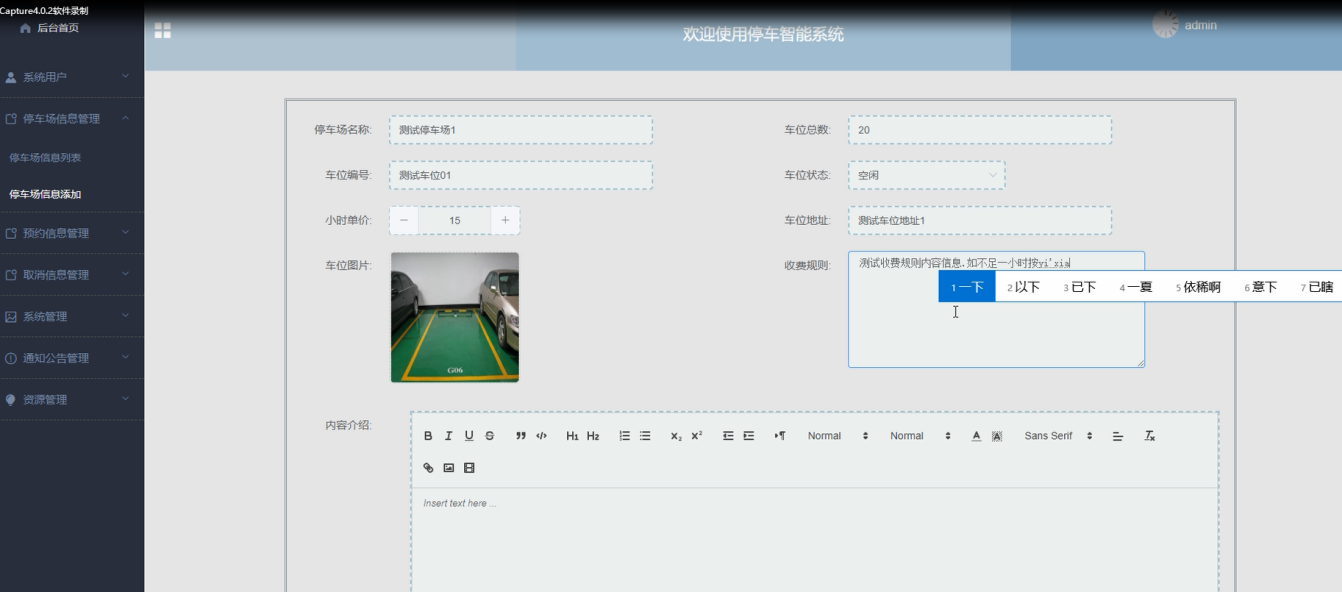The width and height of the screenshot is (1342, 592).
Task: Toggle italic formatting in content editor
Action: tap(448, 436)
